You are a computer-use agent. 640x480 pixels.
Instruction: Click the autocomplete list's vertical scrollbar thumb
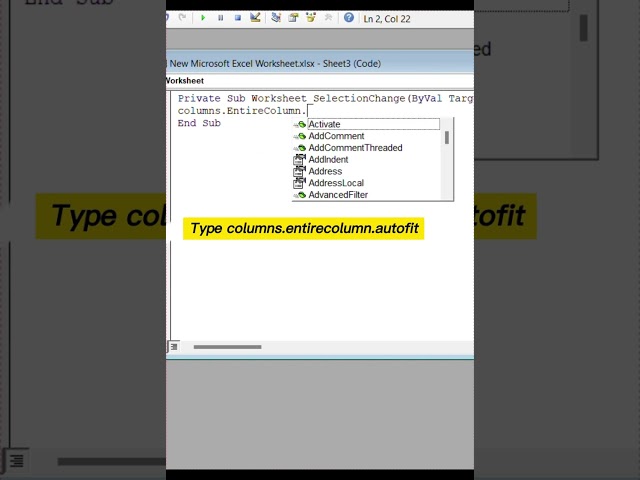(447, 138)
